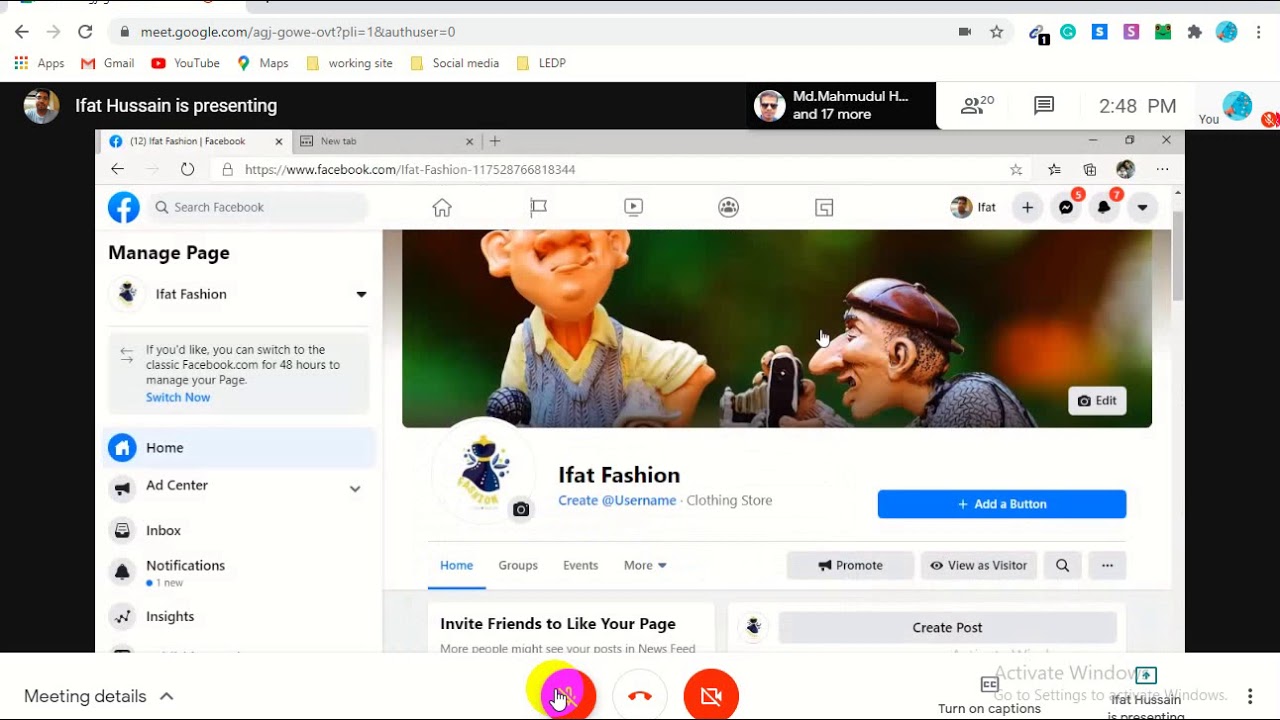The width and height of the screenshot is (1280, 720).
Task: Select the page Groups tab
Action: [x=518, y=565]
